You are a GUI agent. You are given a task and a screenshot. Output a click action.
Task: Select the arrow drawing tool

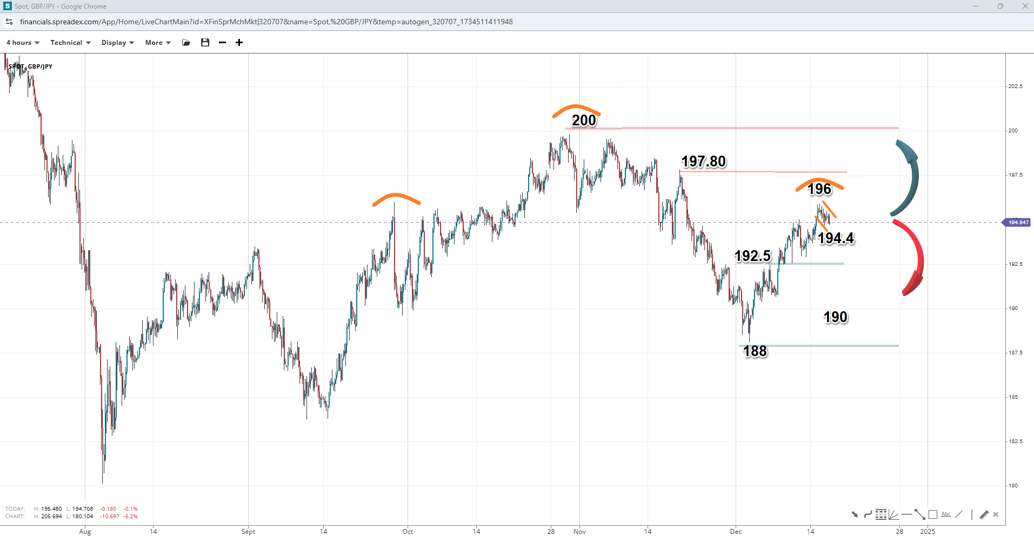[x=855, y=515]
